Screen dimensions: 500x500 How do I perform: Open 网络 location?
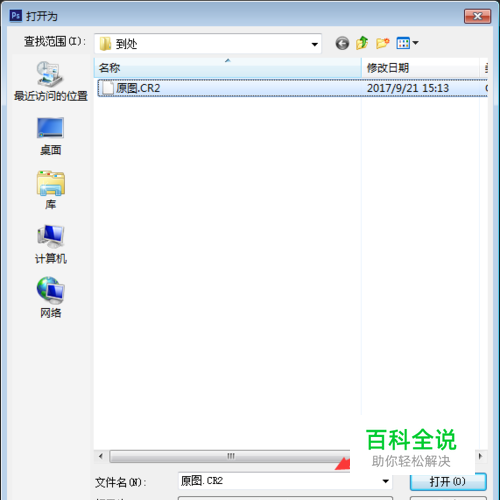click(x=50, y=298)
